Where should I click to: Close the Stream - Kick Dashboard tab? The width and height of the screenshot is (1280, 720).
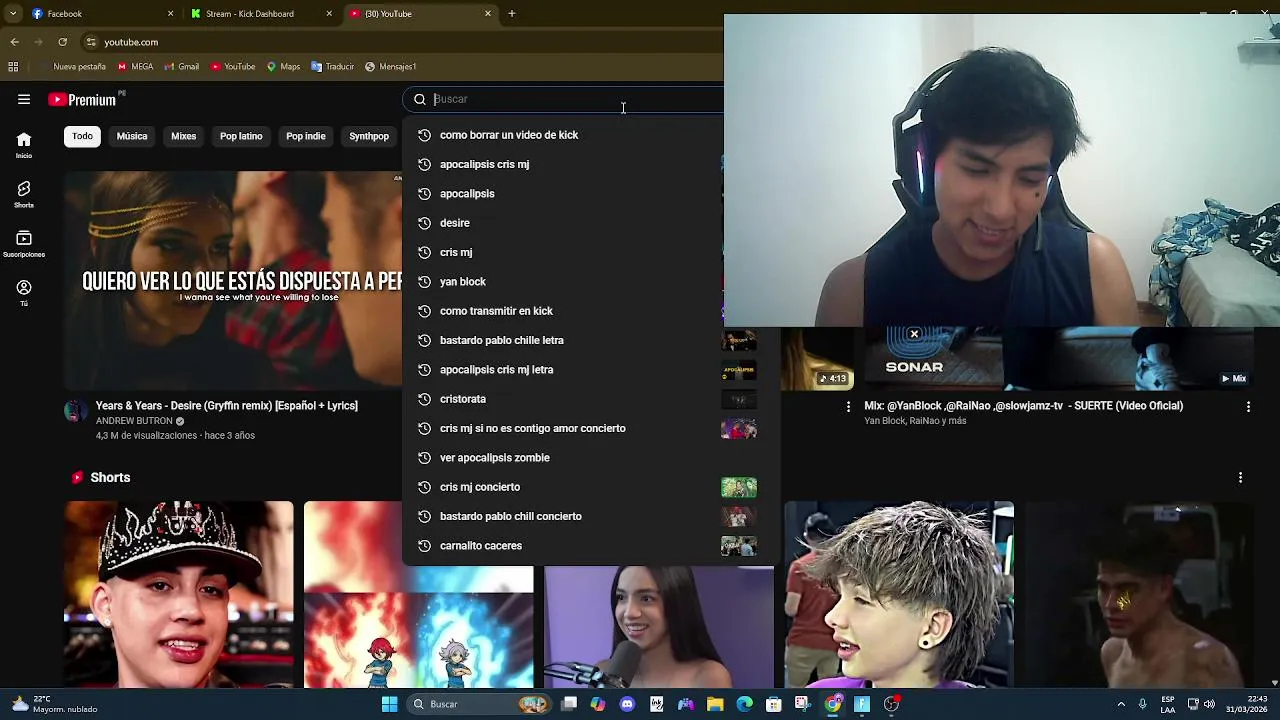[329, 14]
